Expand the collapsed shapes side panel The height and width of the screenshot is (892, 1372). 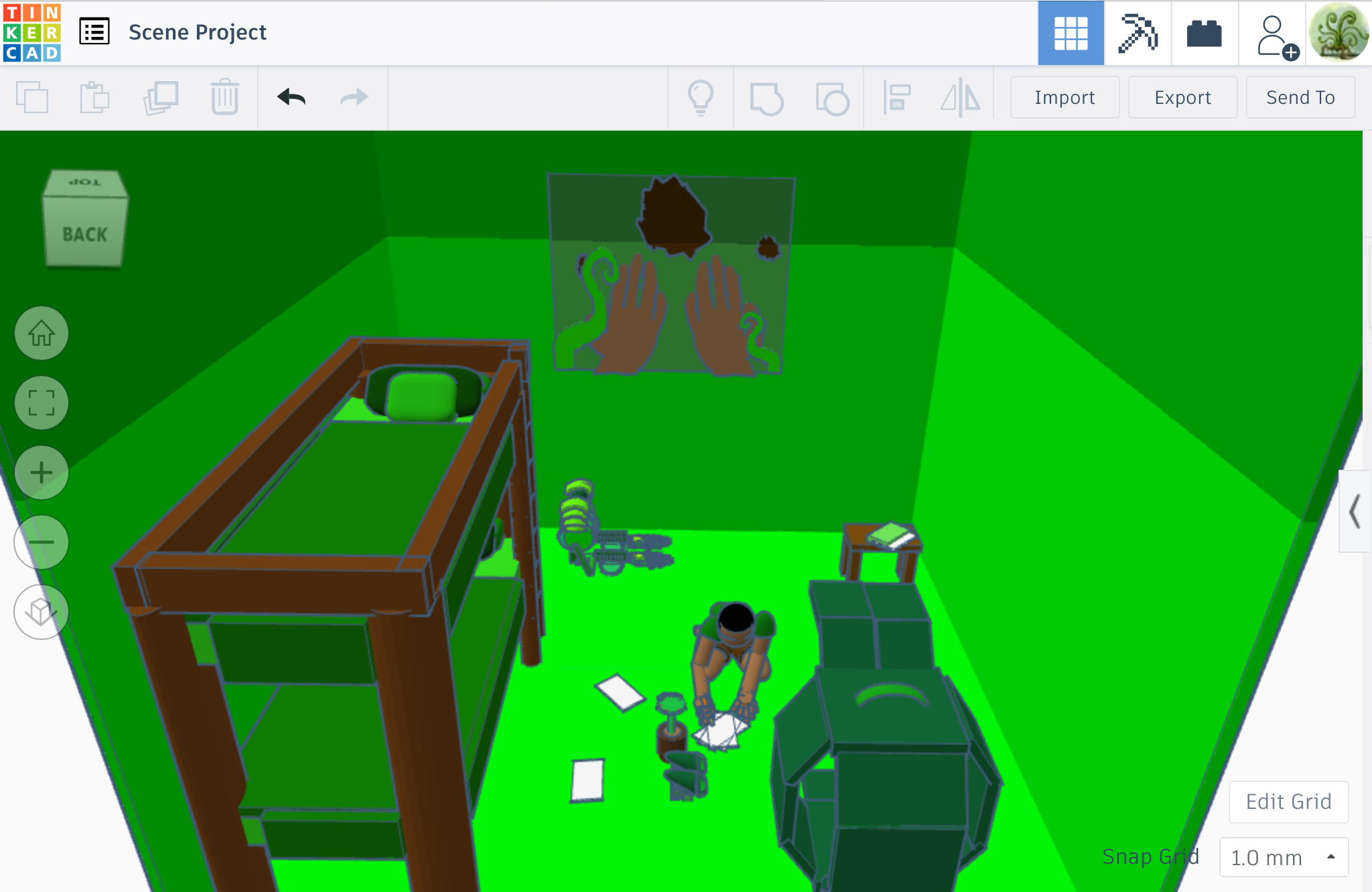[x=1355, y=511]
